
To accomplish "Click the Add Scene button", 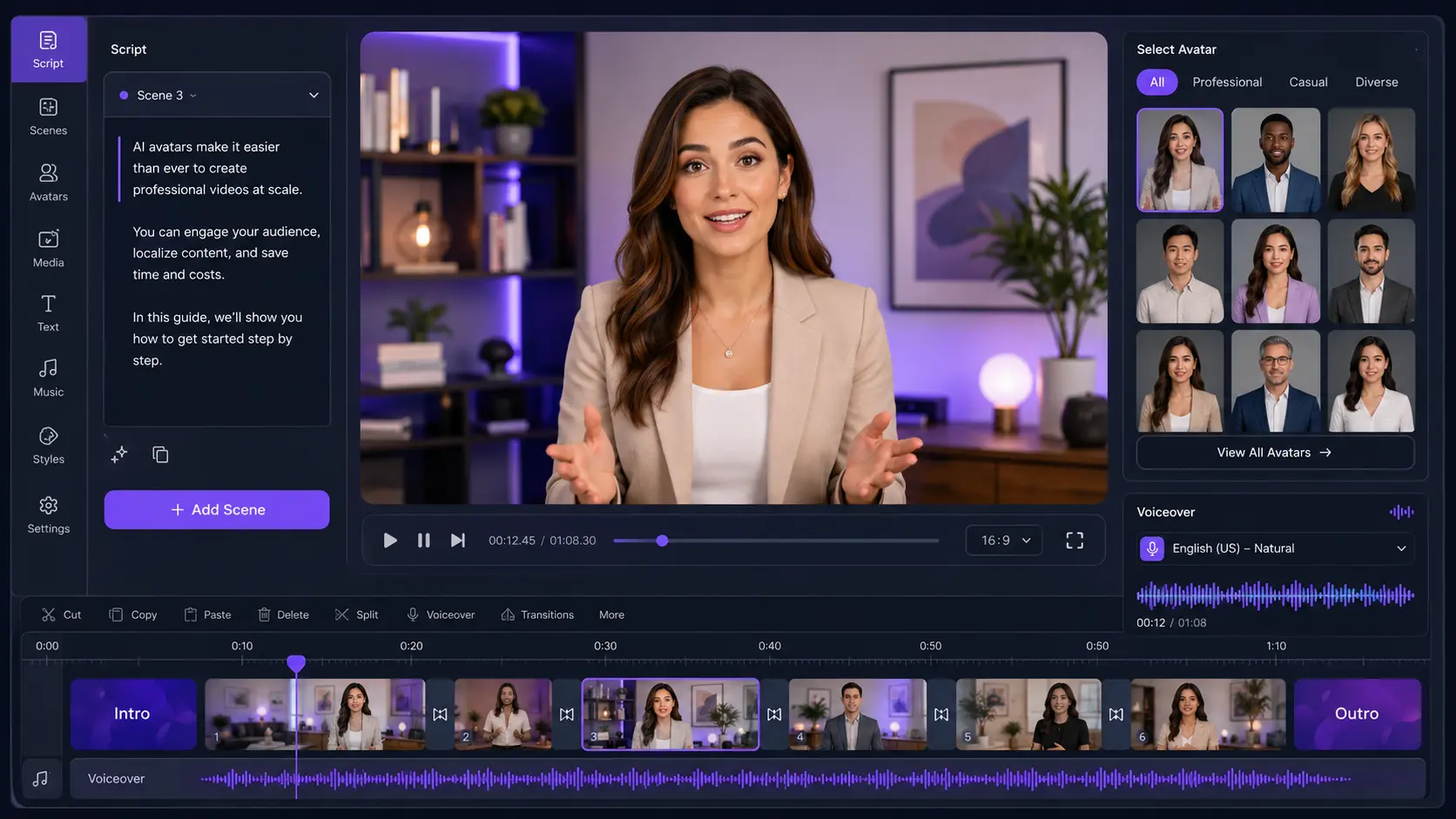I will coord(217,510).
